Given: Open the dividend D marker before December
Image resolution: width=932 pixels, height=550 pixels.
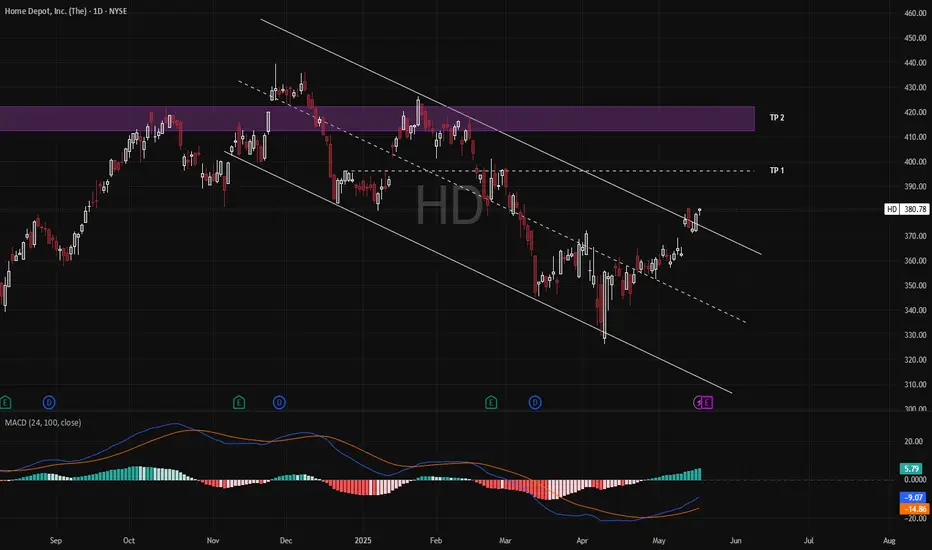Looking at the screenshot, I should (x=279, y=403).
